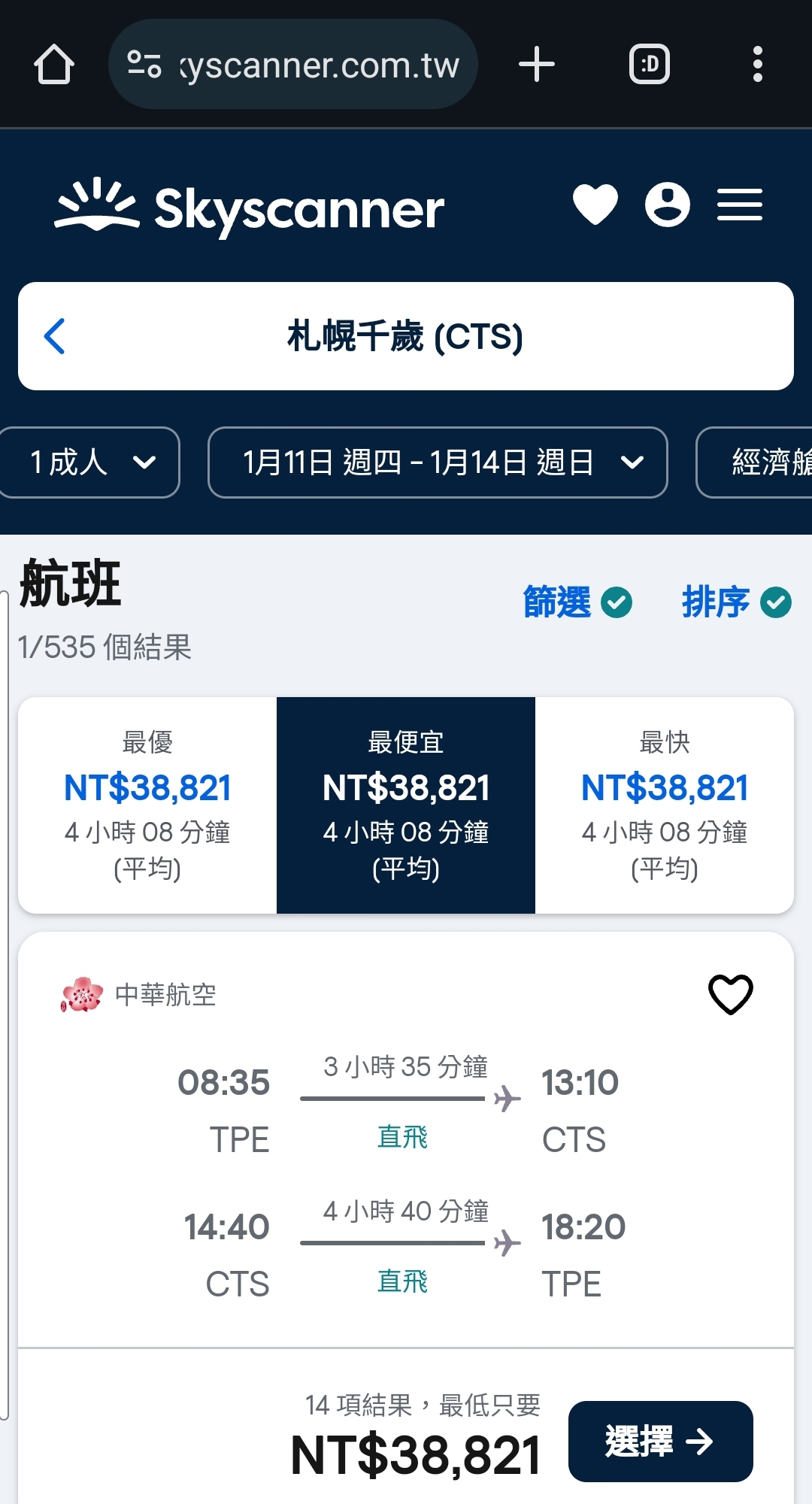Go back using the blue chevron

[55, 336]
